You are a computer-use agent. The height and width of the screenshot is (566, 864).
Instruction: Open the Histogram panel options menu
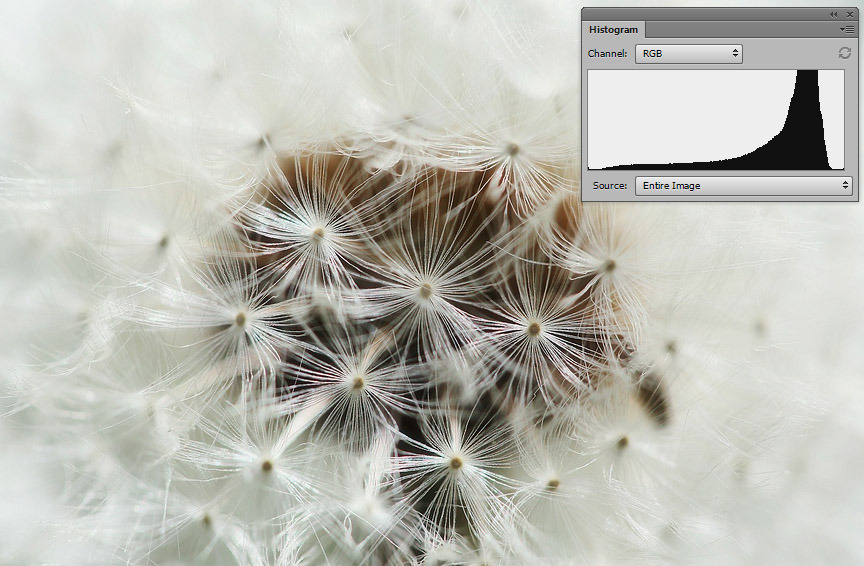pyautogui.click(x=847, y=29)
